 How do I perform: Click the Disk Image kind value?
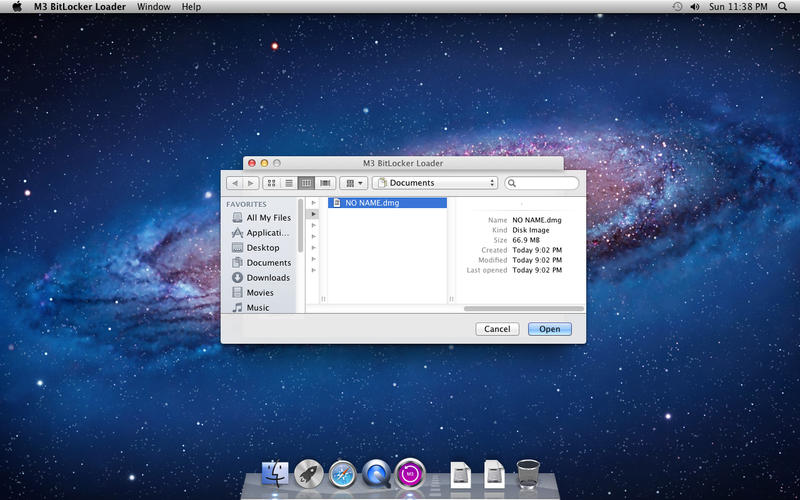[x=531, y=230]
